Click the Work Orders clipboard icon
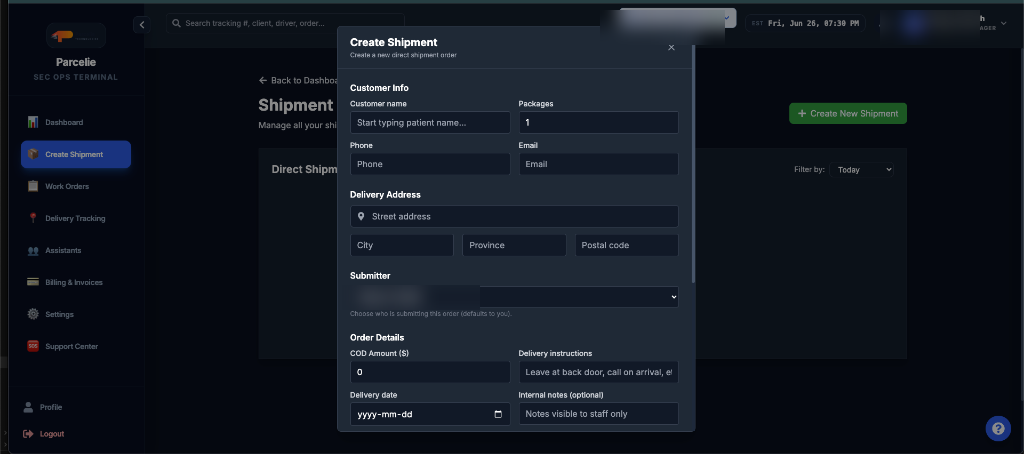 (x=33, y=186)
